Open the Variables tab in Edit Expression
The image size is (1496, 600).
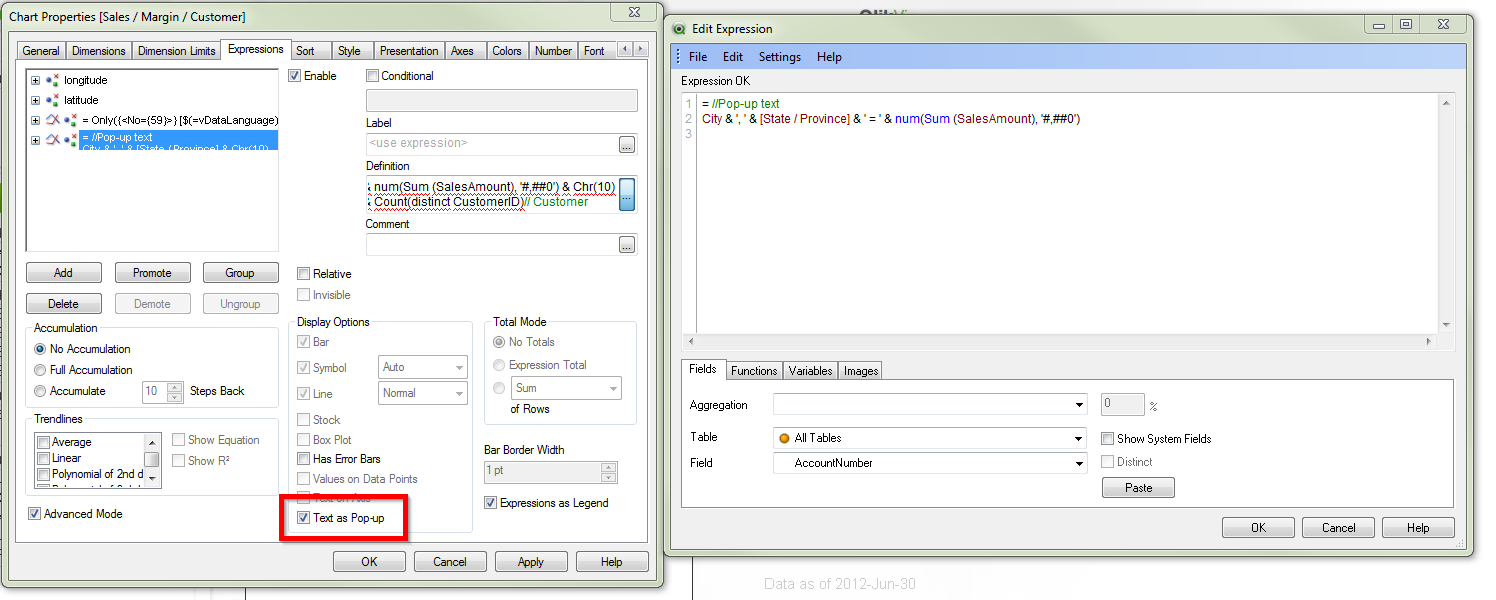click(810, 371)
